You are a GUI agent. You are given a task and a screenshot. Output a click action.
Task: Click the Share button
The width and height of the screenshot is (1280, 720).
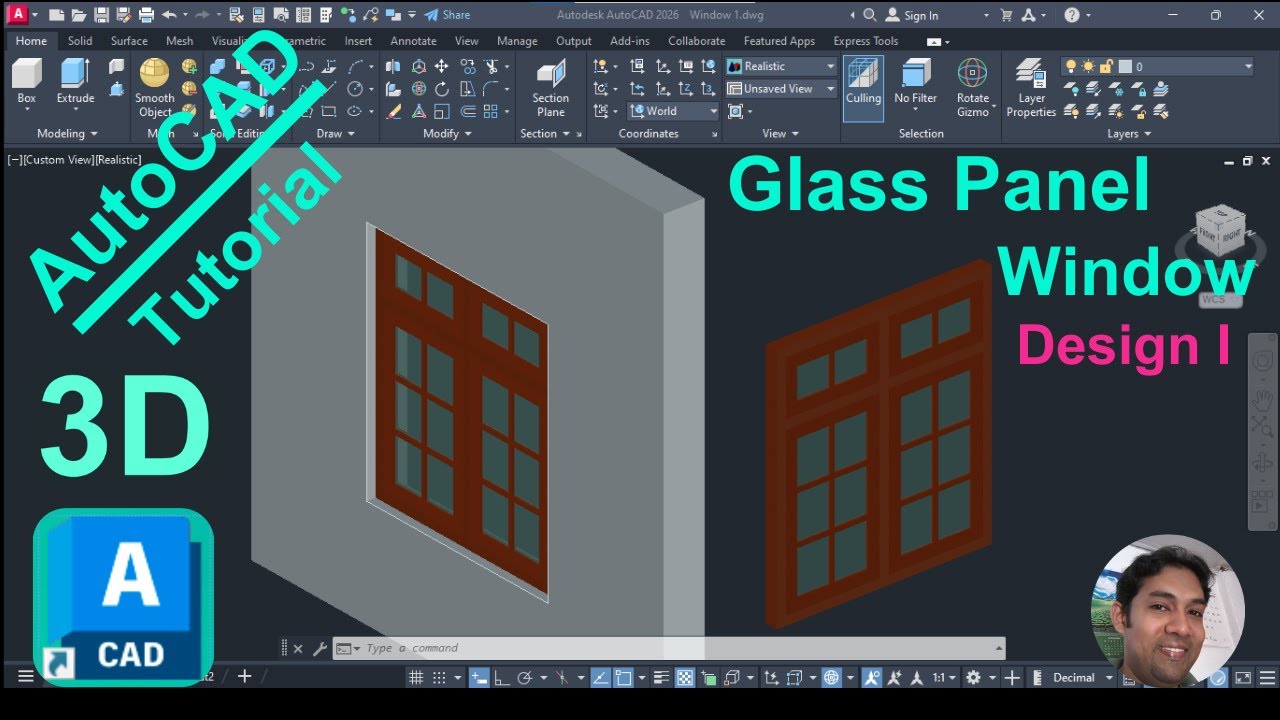click(447, 15)
